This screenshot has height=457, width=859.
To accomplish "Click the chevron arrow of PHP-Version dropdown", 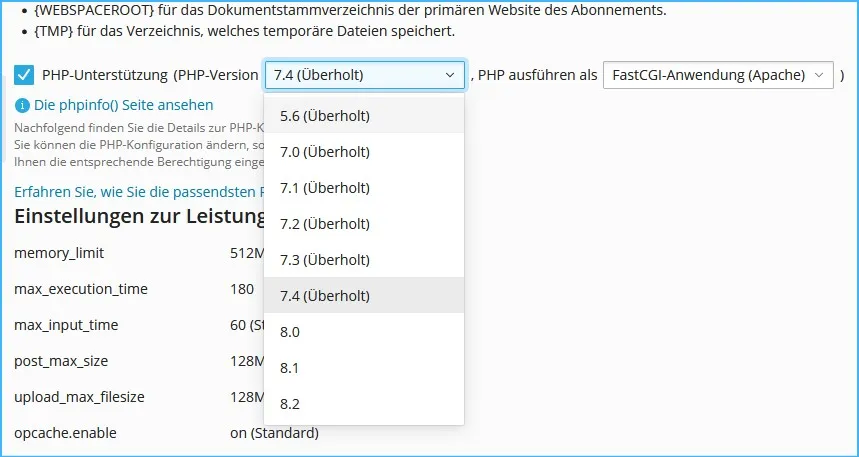I will [450, 75].
